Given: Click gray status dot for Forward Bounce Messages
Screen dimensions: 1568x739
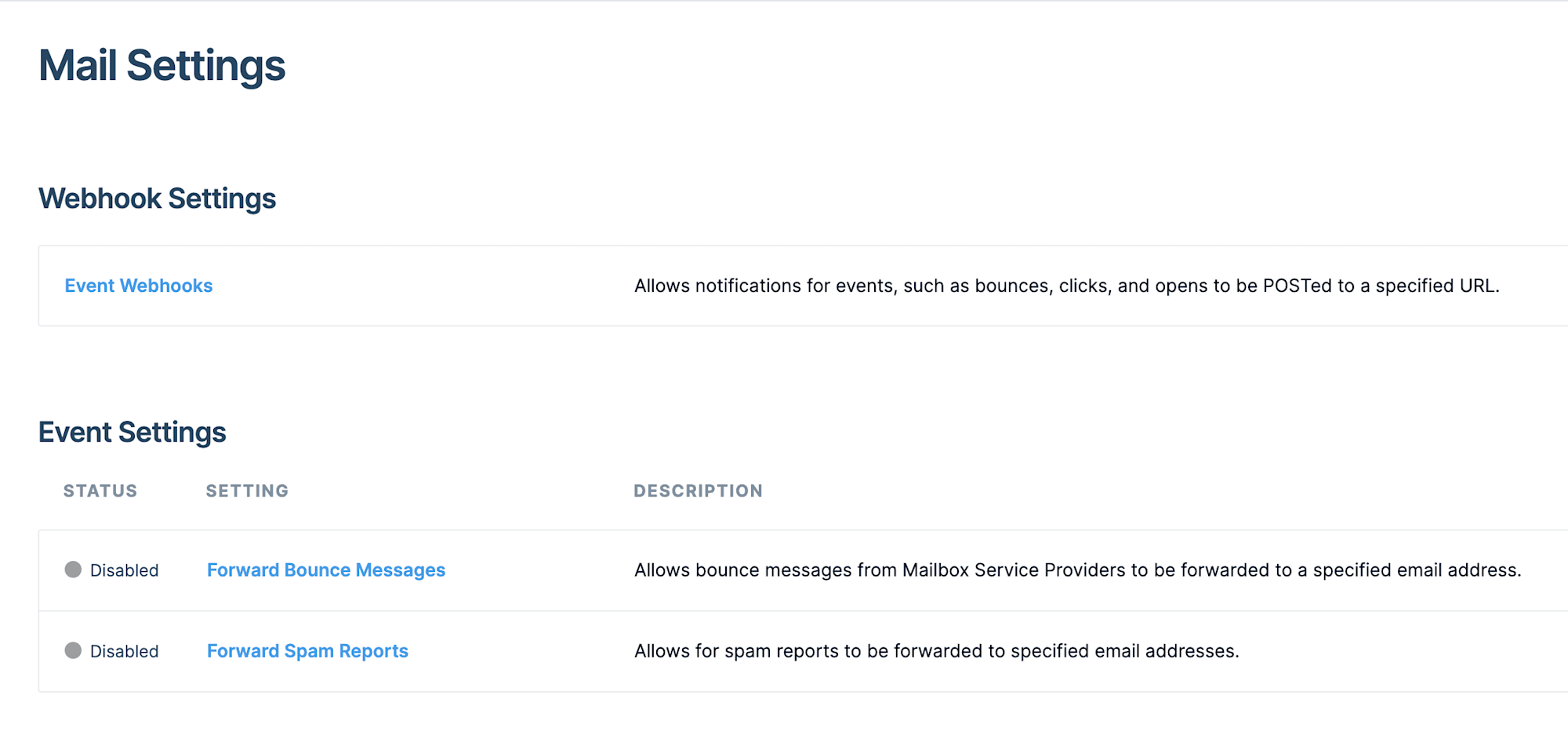Looking at the screenshot, I should point(73,570).
